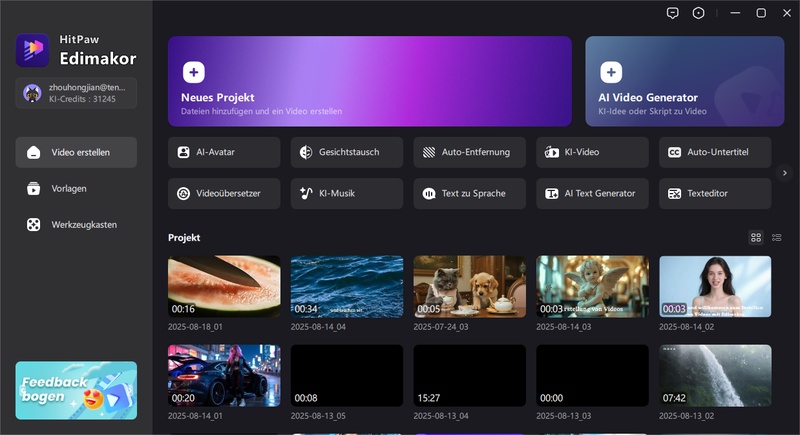
Task: Open the user account avatar
Action: [32, 93]
